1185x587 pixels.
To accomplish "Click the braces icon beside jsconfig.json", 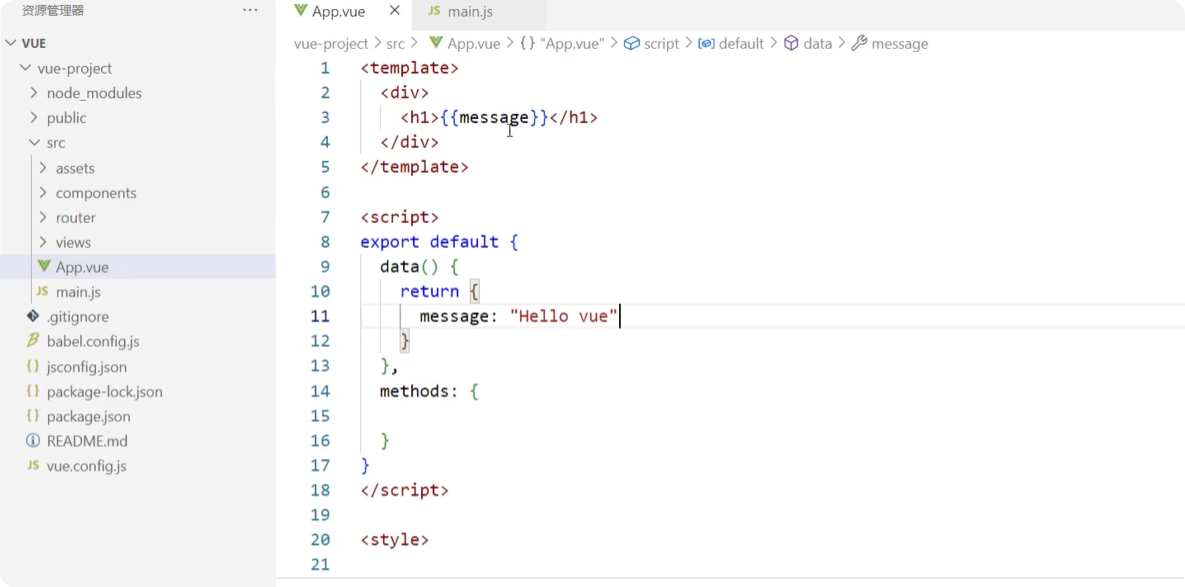I will pos(32,366).
